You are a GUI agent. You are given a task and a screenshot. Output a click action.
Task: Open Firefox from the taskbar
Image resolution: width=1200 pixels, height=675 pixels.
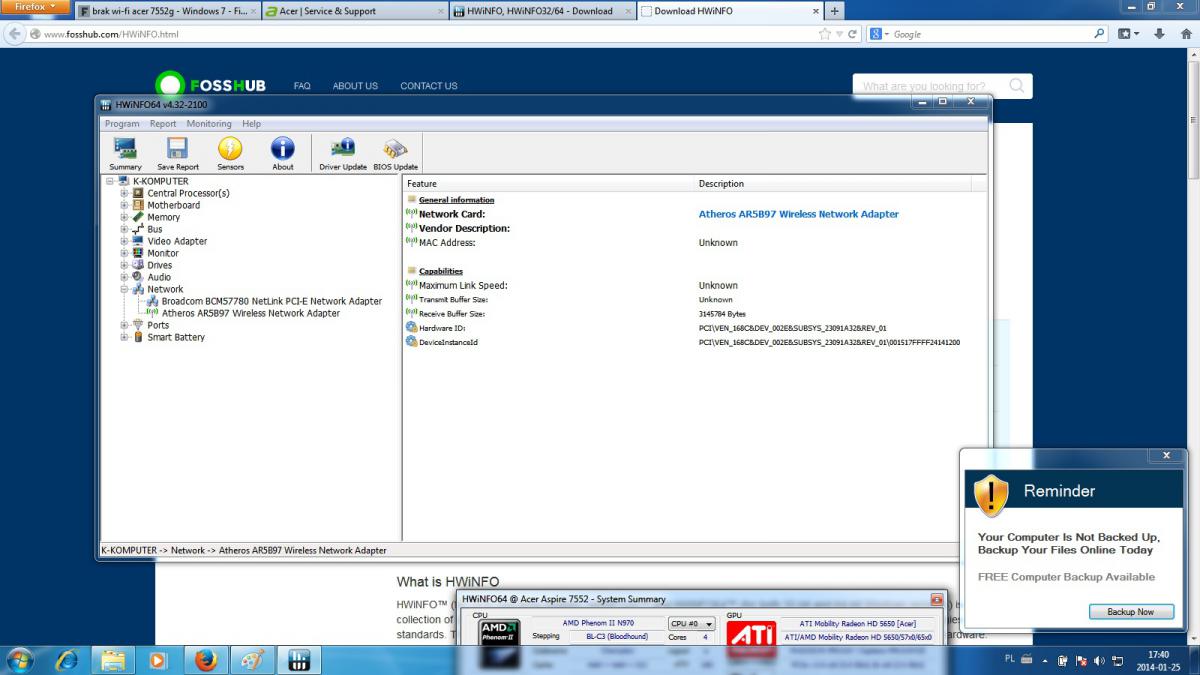pos(205,660)
